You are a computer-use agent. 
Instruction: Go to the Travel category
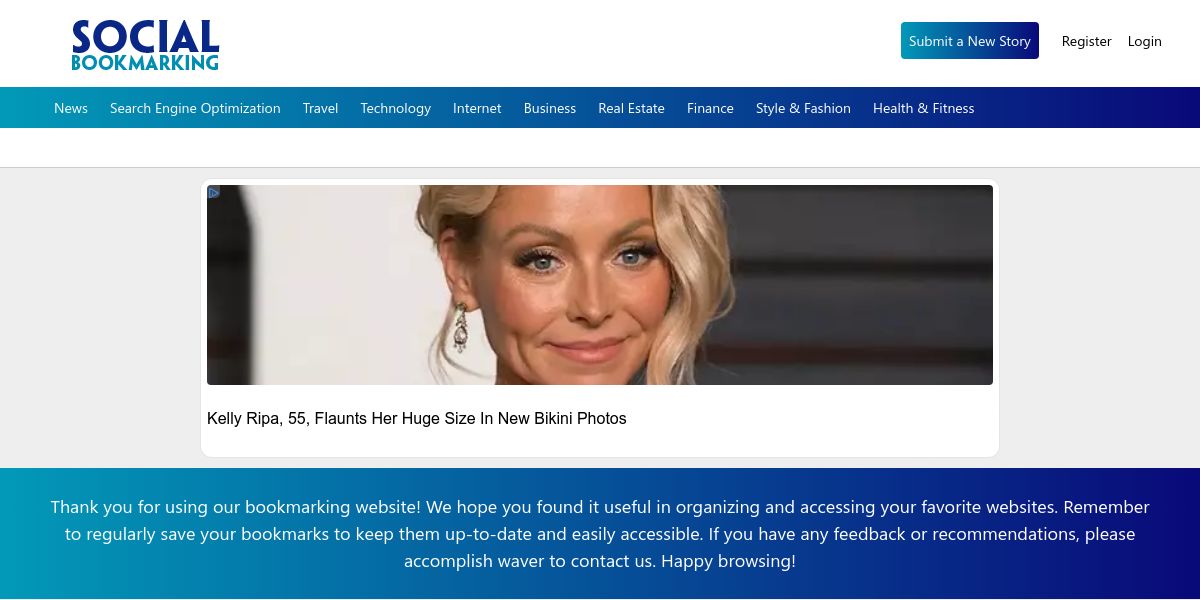tap(320, 108)
